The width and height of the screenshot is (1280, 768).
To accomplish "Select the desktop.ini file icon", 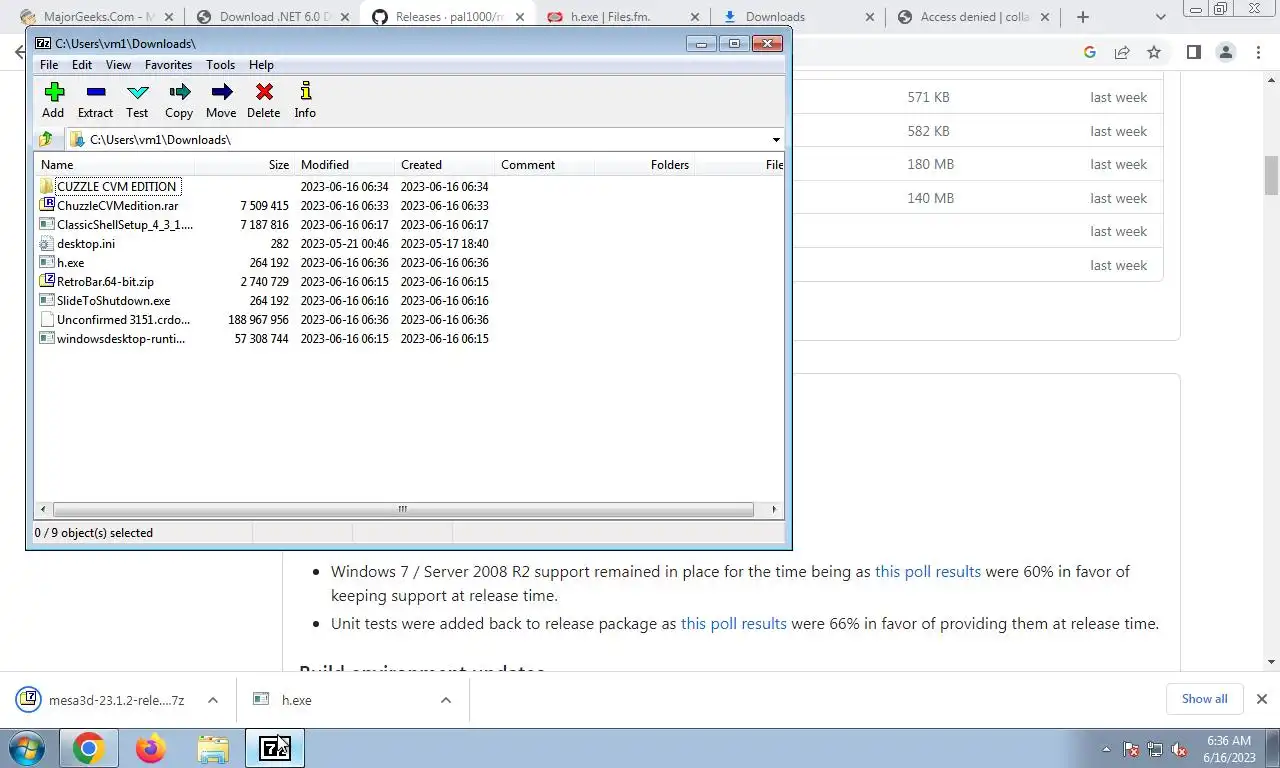I will coord(47,243).
